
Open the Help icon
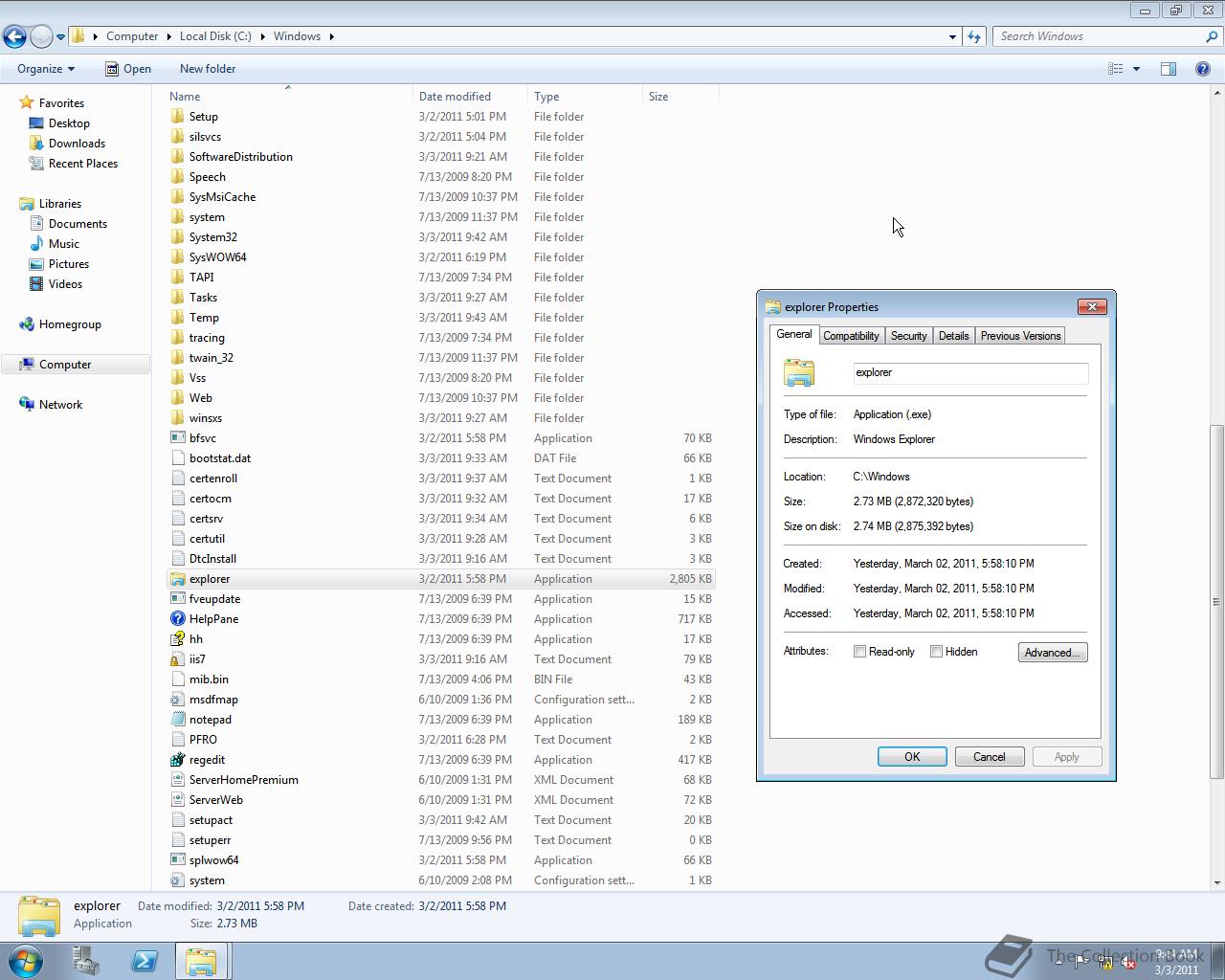[x=1203, y=69]
